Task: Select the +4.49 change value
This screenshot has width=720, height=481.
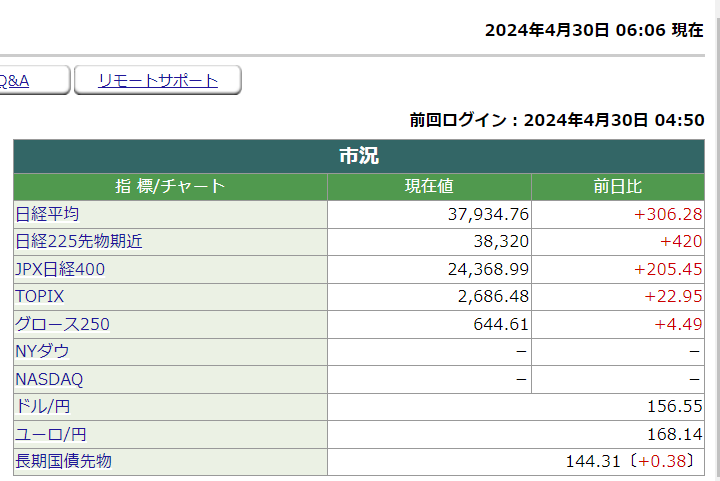Action: [678, 324]
